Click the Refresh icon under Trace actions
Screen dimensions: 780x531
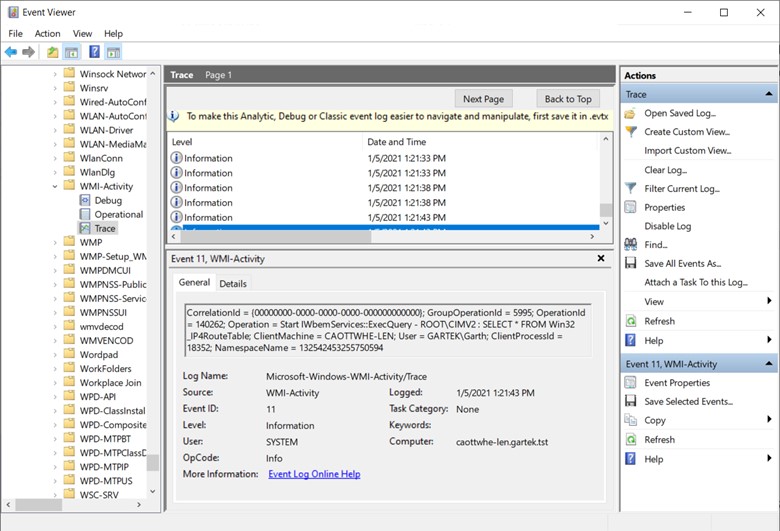click(630, 321)
